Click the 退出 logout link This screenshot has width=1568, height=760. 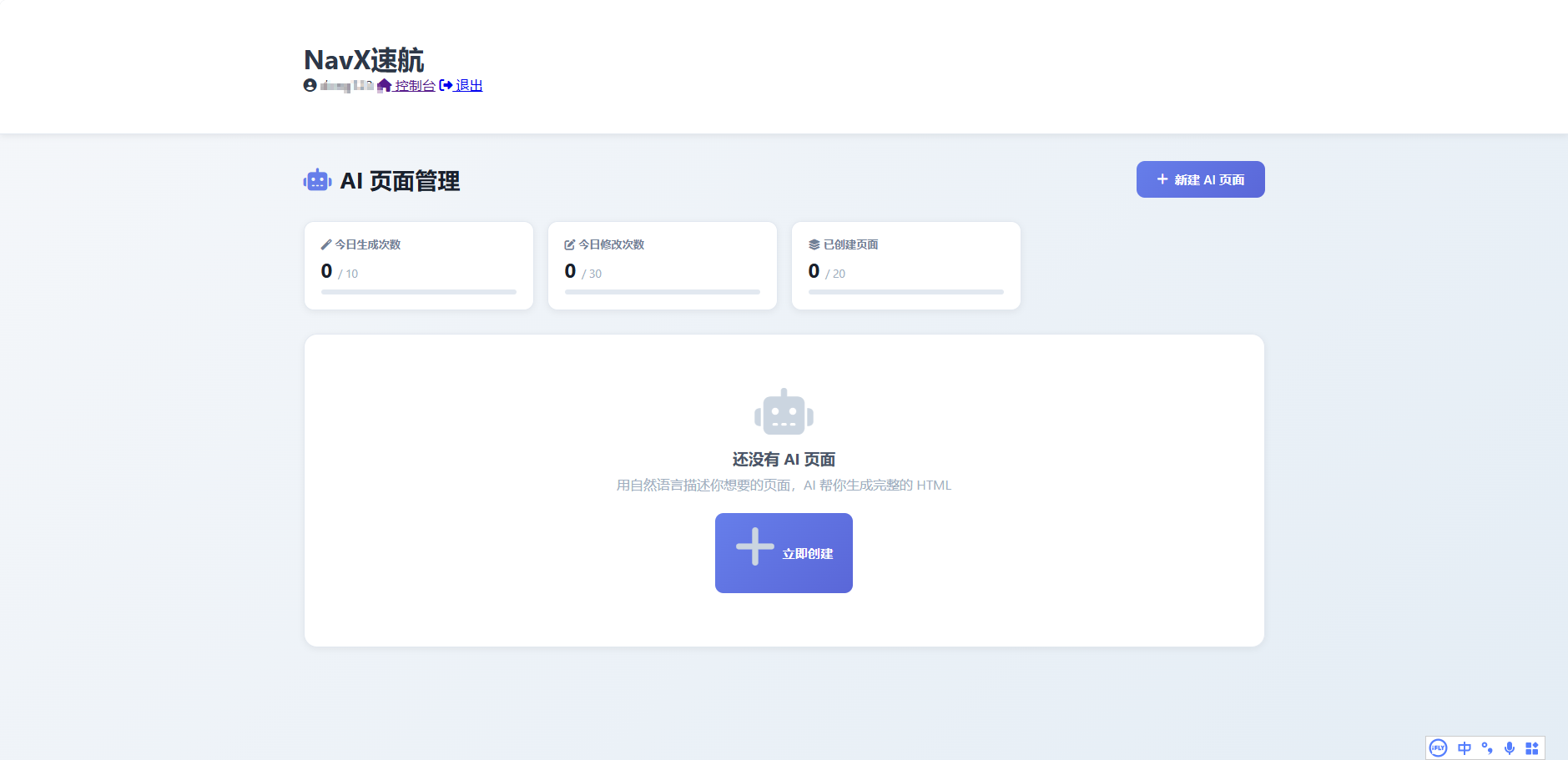point(468,85)
